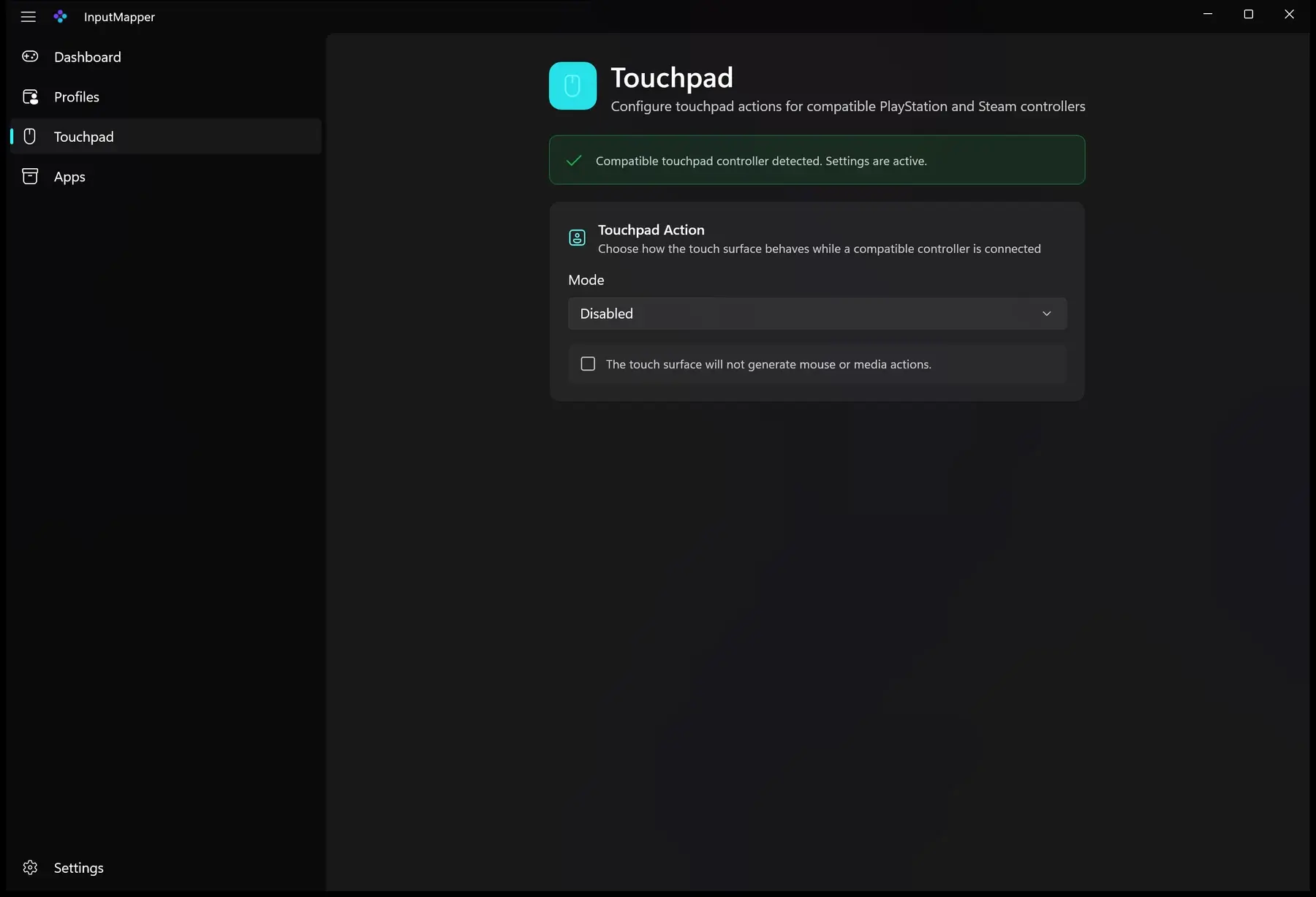Click the 'Mode' label
The width and height of the screenshot is (1316, 897).
click(x=586, y=280)
